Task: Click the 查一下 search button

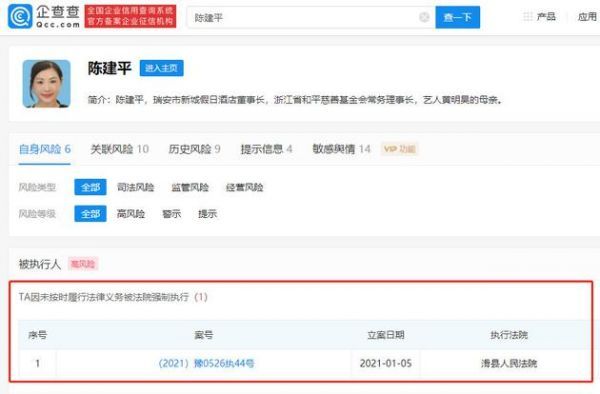Action: click(457, 17)
